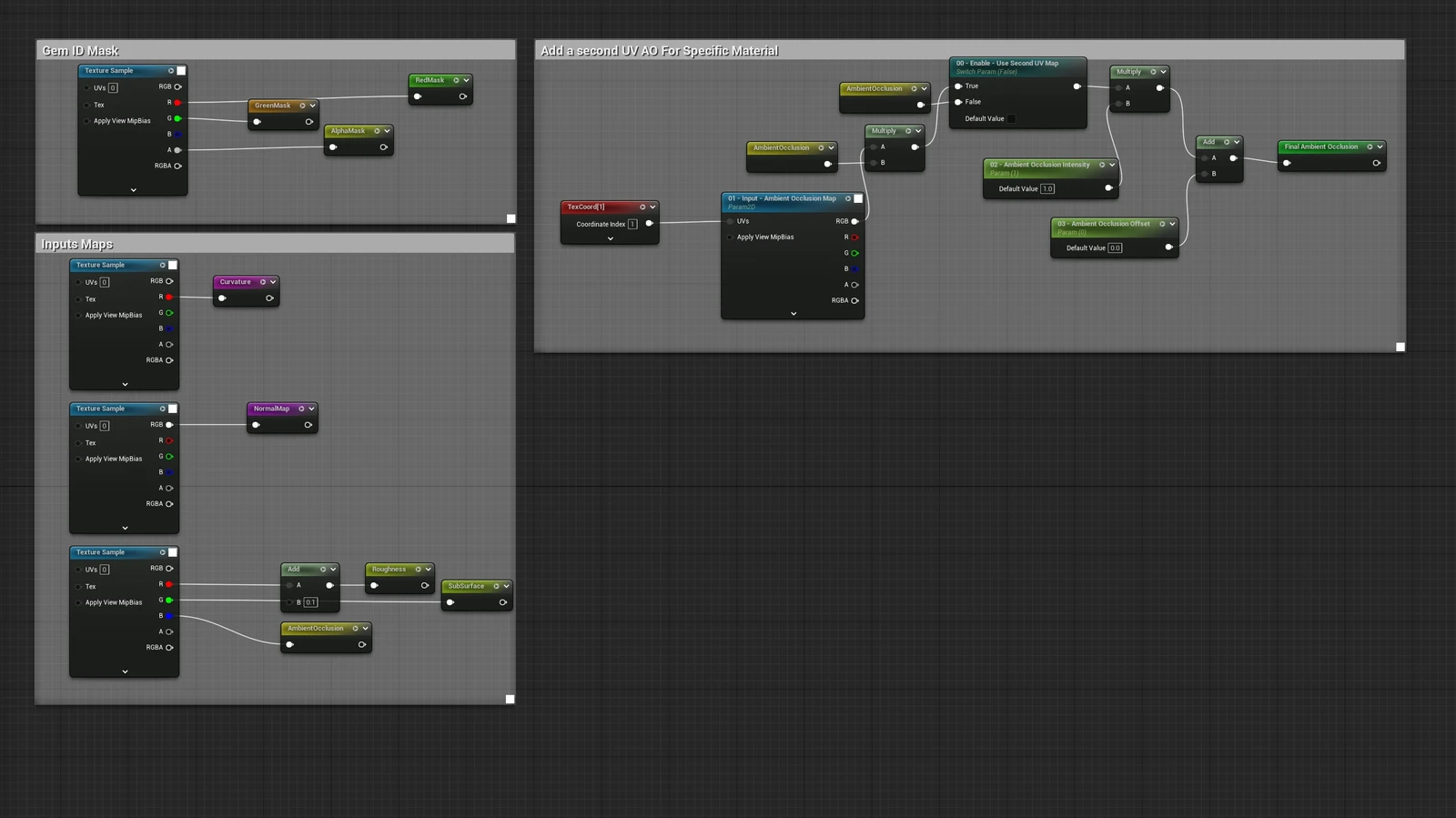Click the Final Ambient Occlusion node input pin
Screen dimensions: 1456x818
[x=1287, y=164]
